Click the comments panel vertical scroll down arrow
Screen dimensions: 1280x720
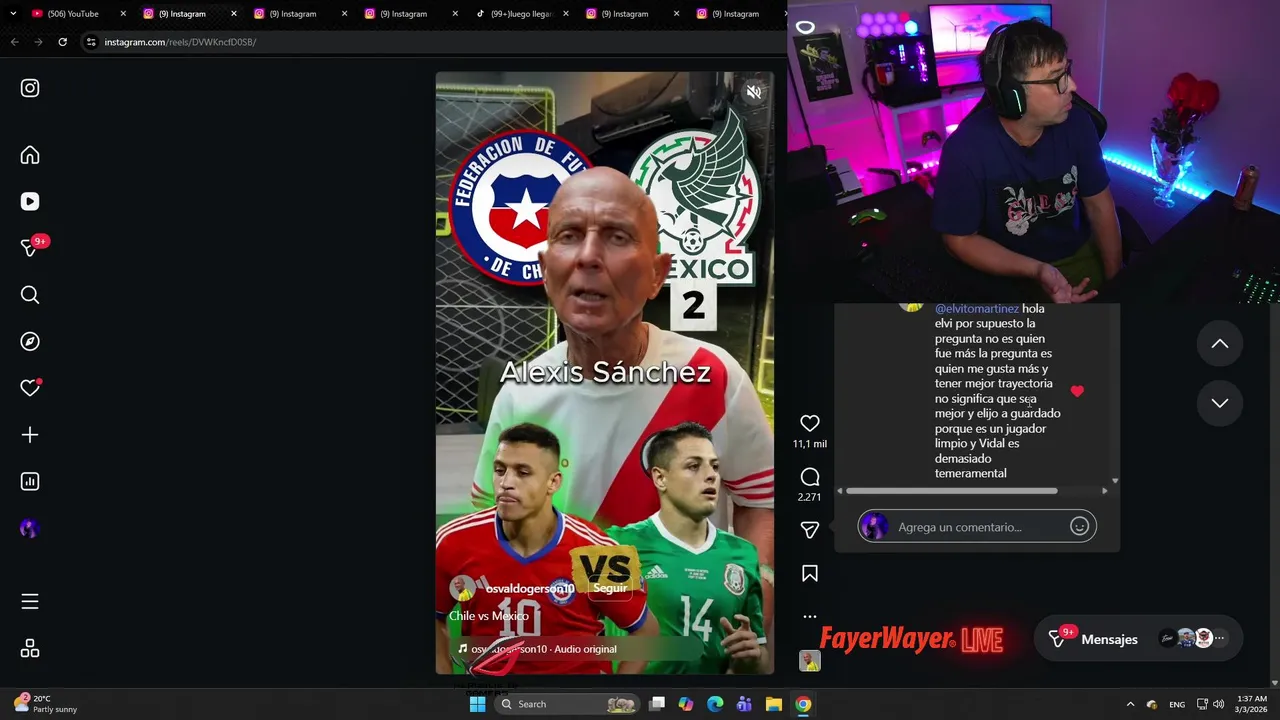(x=1115, y=481)
